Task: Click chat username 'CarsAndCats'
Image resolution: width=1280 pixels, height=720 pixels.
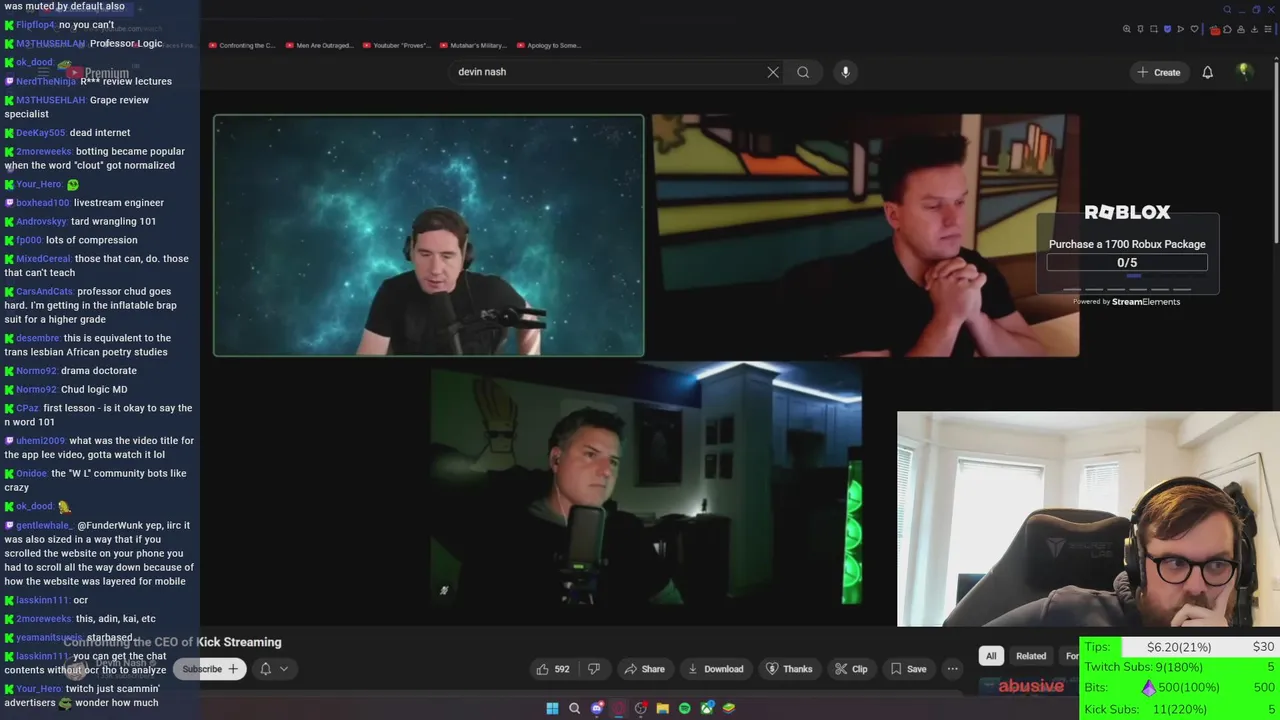Action: click(x=44, y=292)
